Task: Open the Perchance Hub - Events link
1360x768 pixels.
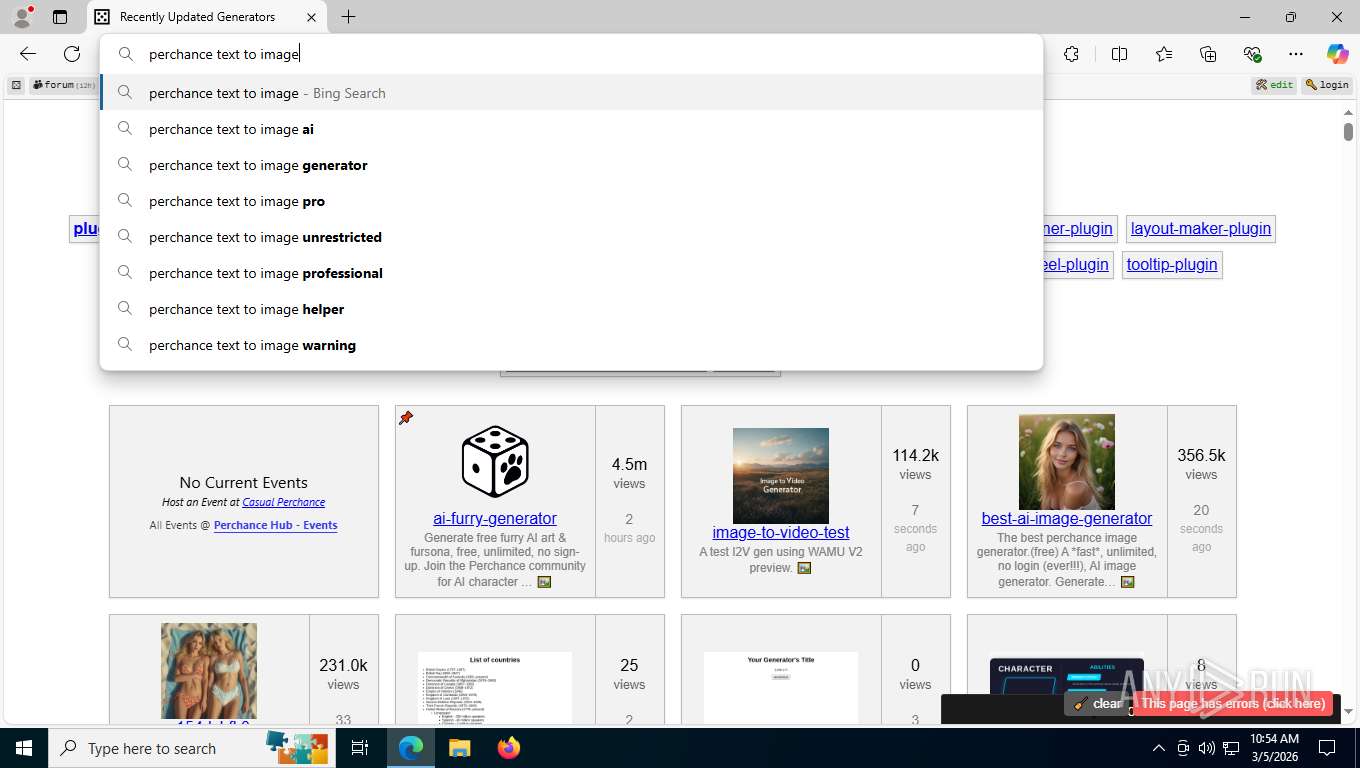Action: (x=275, y=525)
